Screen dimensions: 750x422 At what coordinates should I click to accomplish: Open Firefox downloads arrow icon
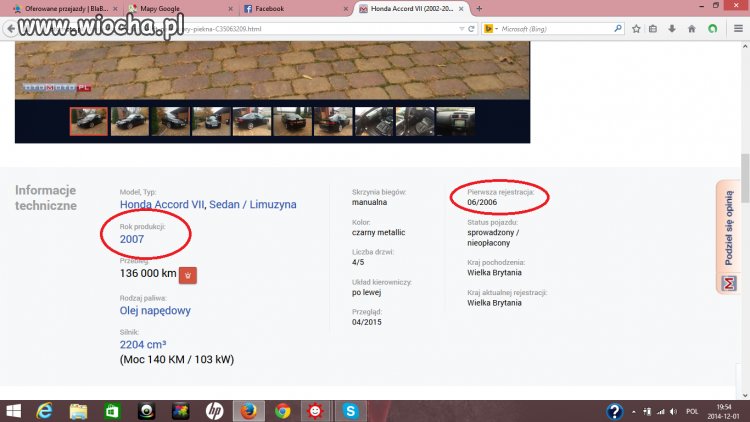pyautogui.click(x=672, y=29)
